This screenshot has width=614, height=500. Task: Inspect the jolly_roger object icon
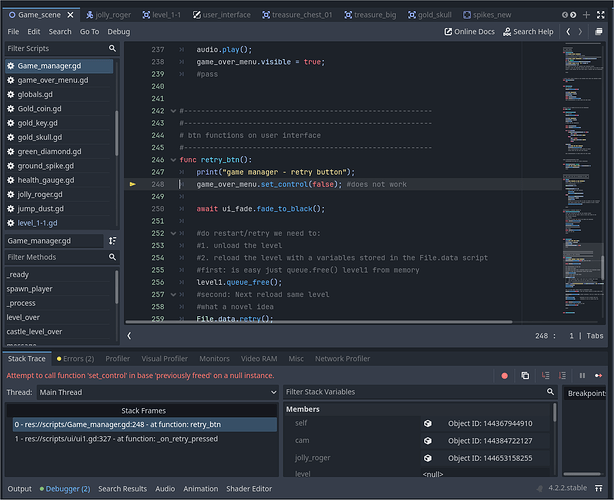tap(428, 458)
